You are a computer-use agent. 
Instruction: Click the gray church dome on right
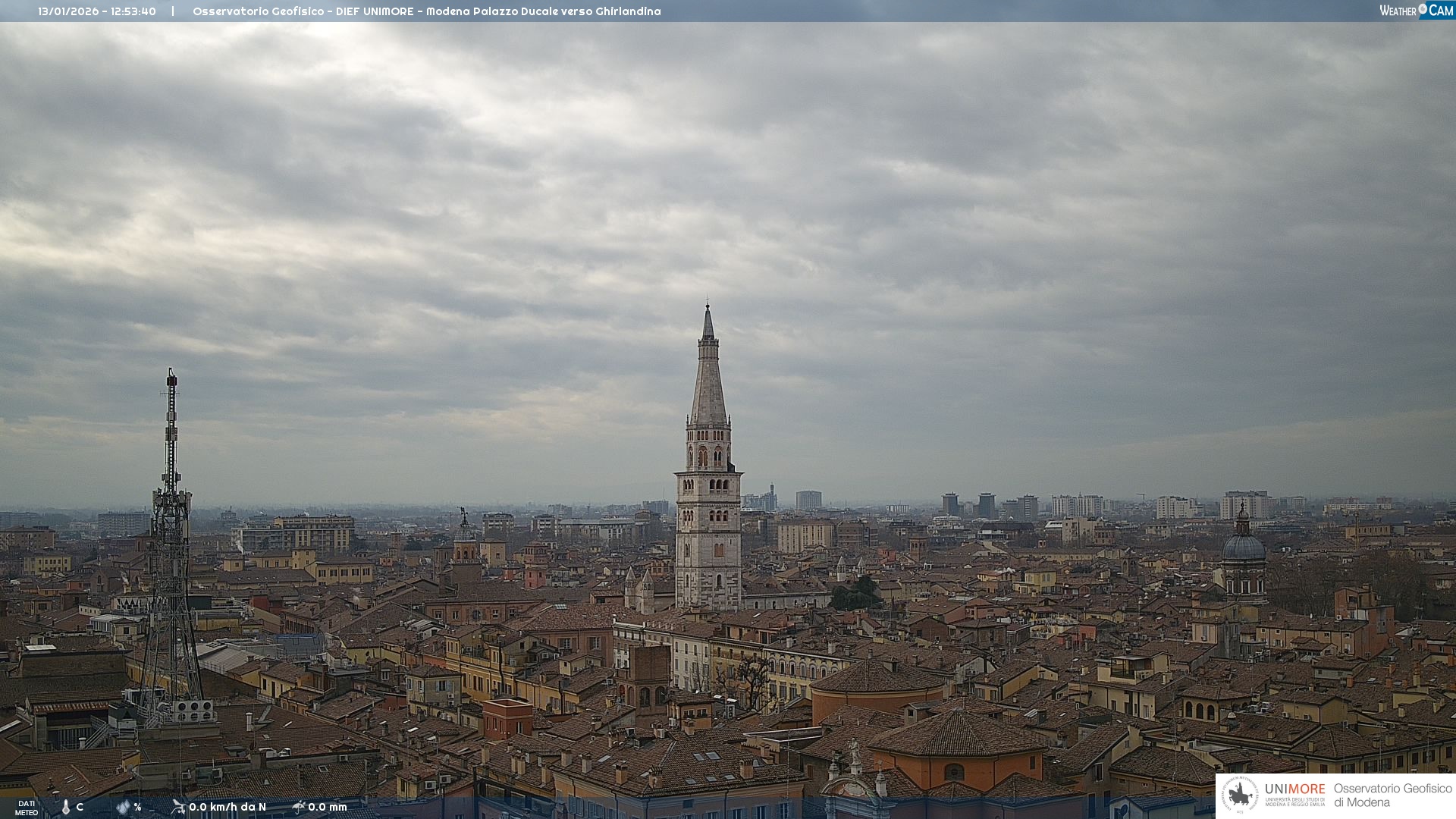(1243, 547)
